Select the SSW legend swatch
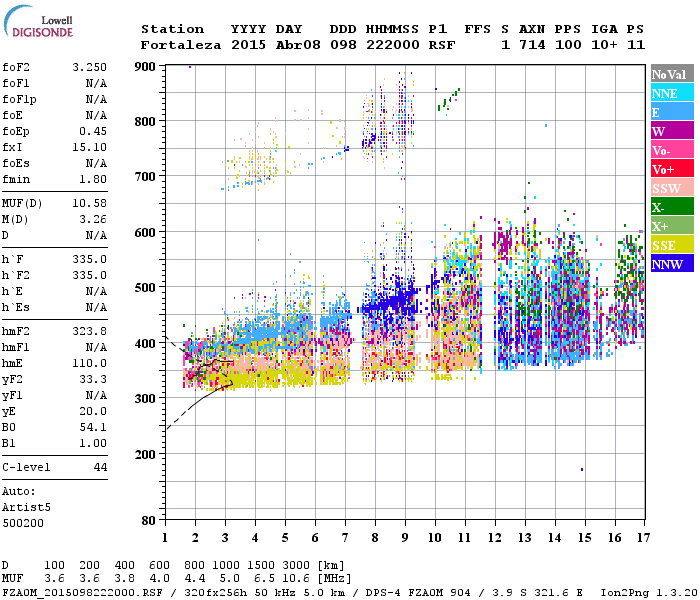The width and height of the screenshot is (700, 600). click(x=672, y=188)
